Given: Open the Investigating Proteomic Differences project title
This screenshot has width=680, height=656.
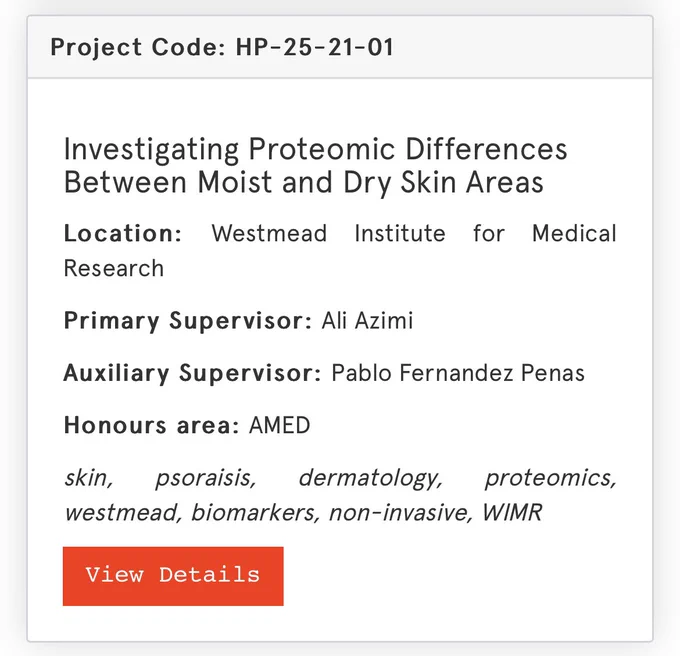Looking at the screenshot, I should [315, 165].
